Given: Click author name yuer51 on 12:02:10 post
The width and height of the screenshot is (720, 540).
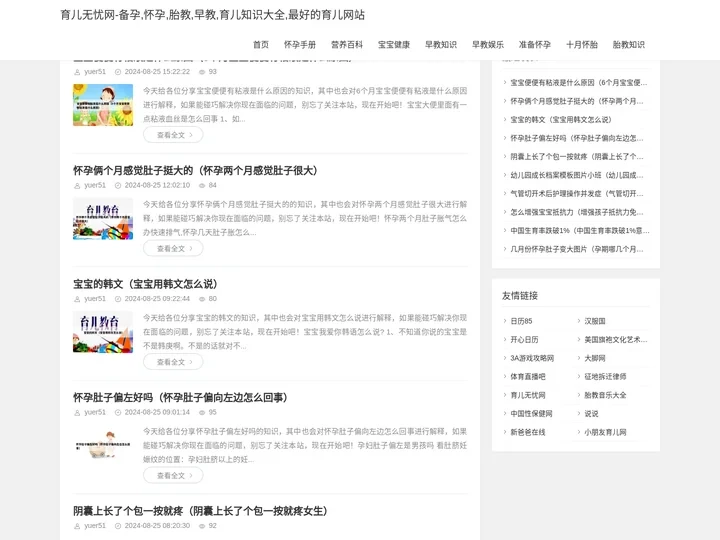Looking at the screenshot, I should [x=95, y=185].
